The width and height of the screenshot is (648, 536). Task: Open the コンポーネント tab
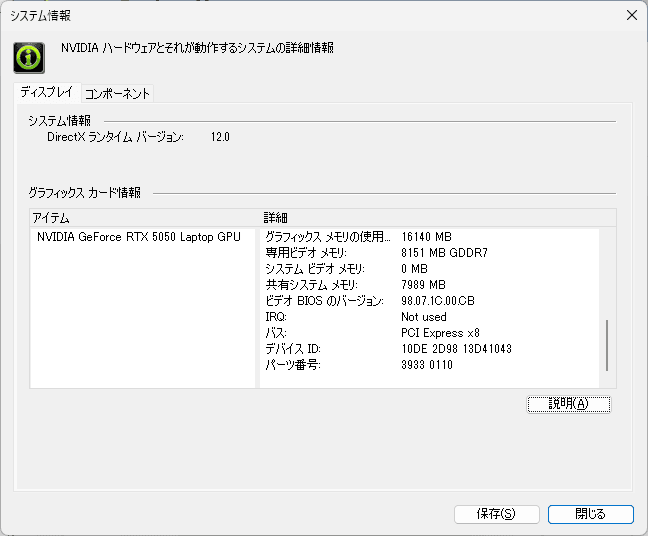[117, 93]
